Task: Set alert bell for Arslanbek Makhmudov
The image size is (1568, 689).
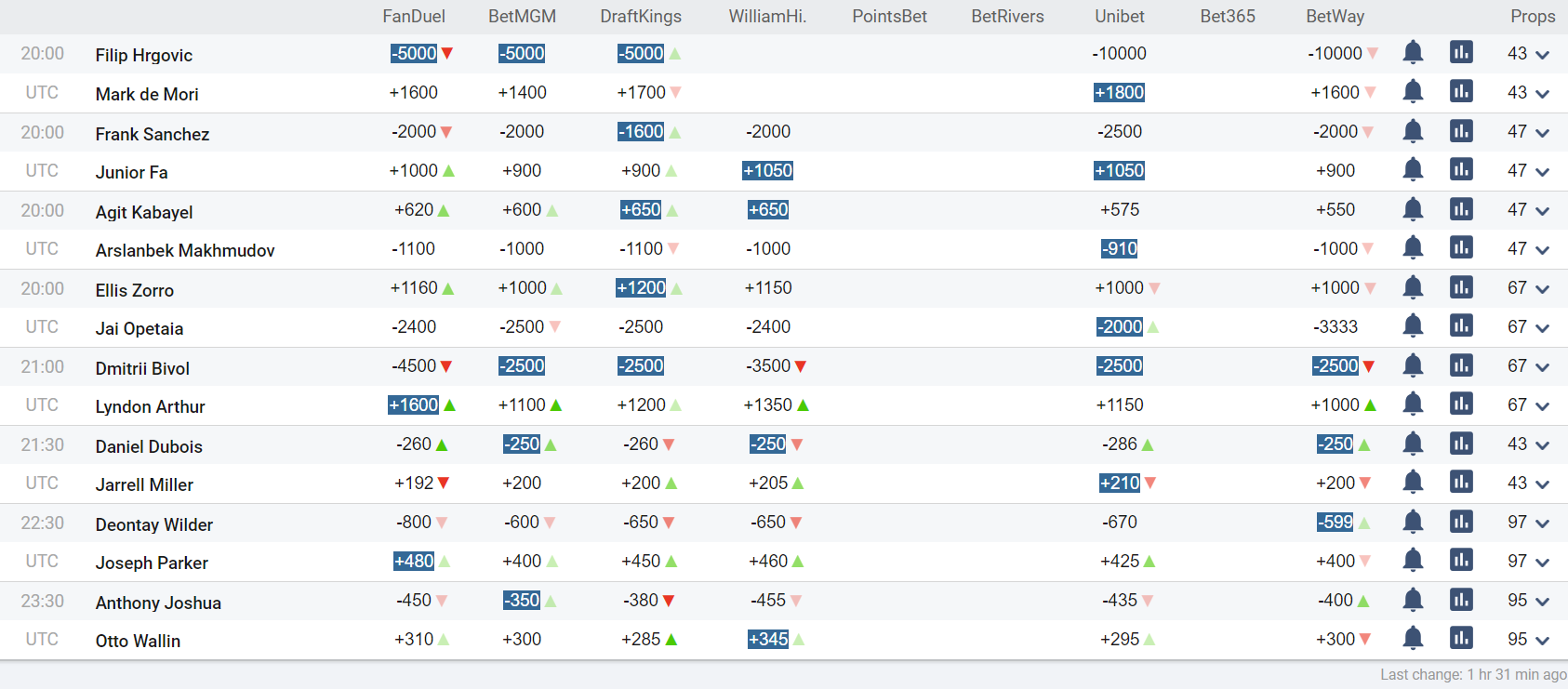Action: pyautogui.click(x=1413, y=248)
